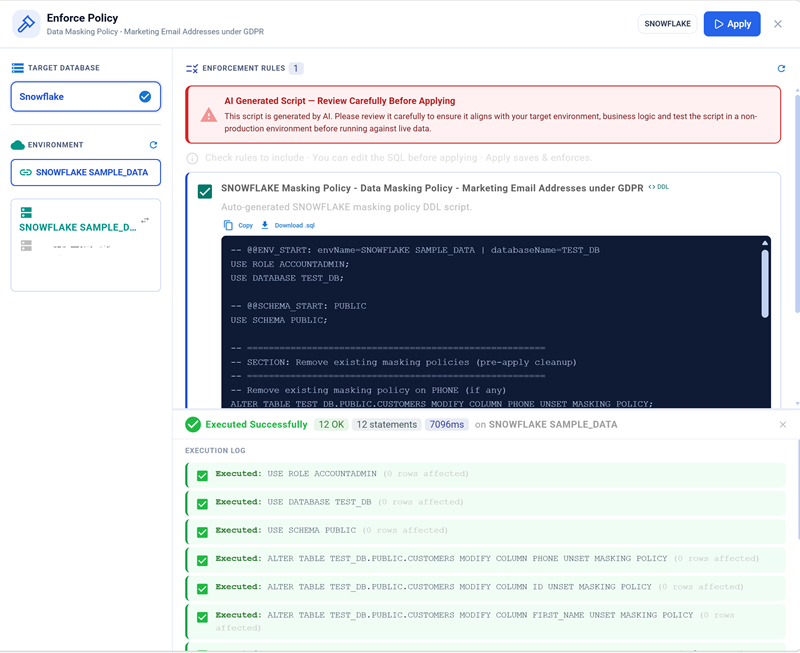800x653 pixels.
Task: Click the grey database icon on environment card
Action: coord(26,245)
